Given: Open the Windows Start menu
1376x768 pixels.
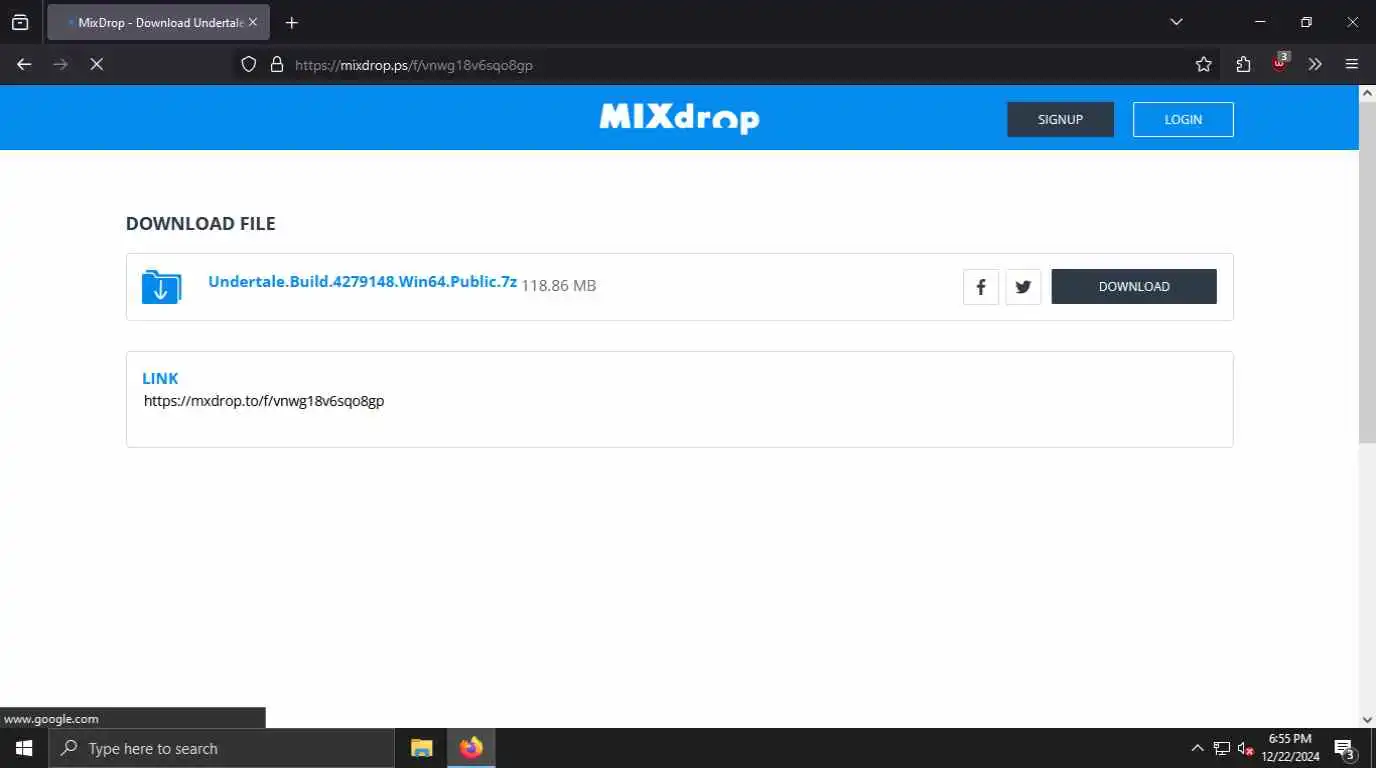Looking at the screenshot, I should coord(24,748).
